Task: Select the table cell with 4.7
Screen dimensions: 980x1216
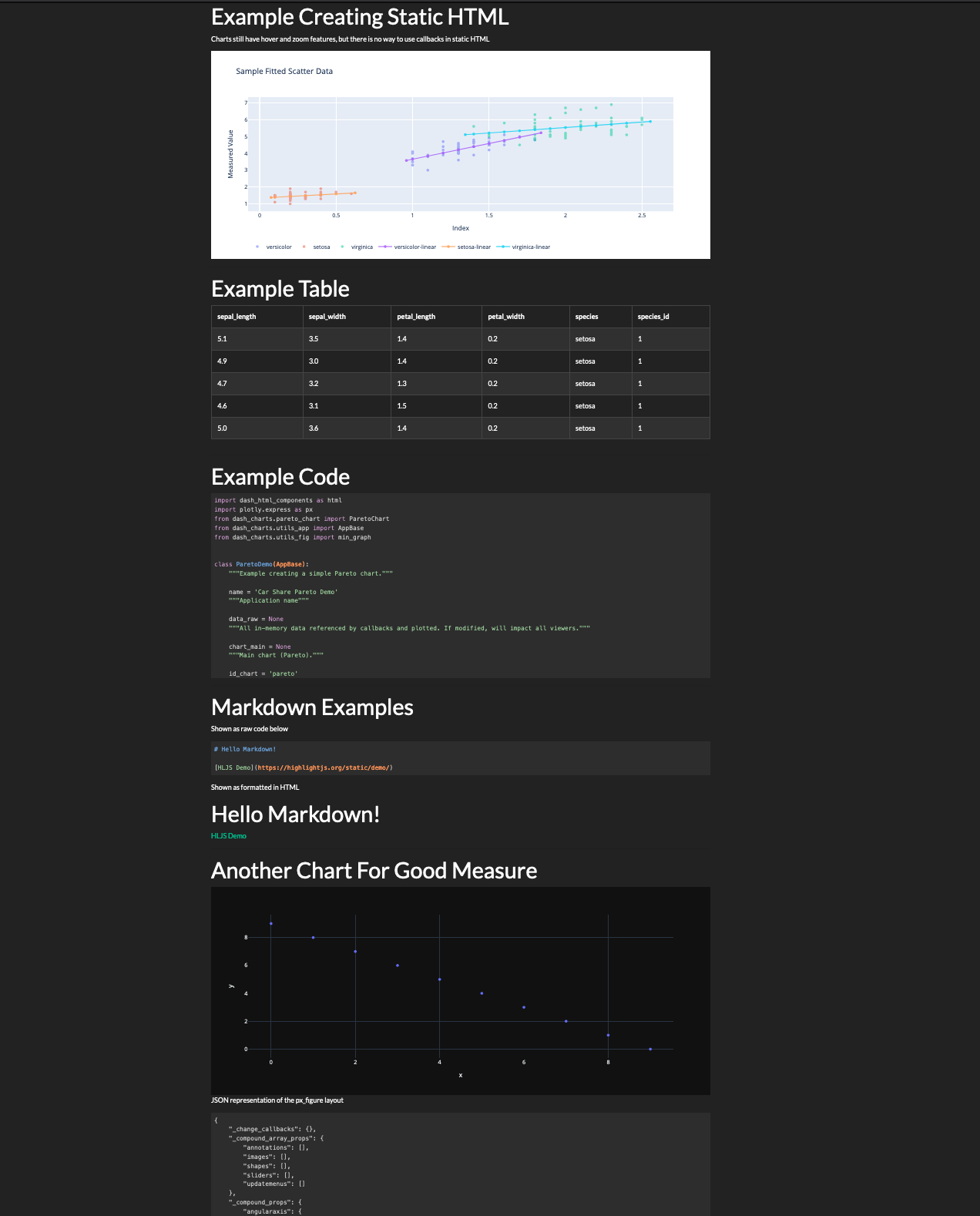Action: point(257,384)
